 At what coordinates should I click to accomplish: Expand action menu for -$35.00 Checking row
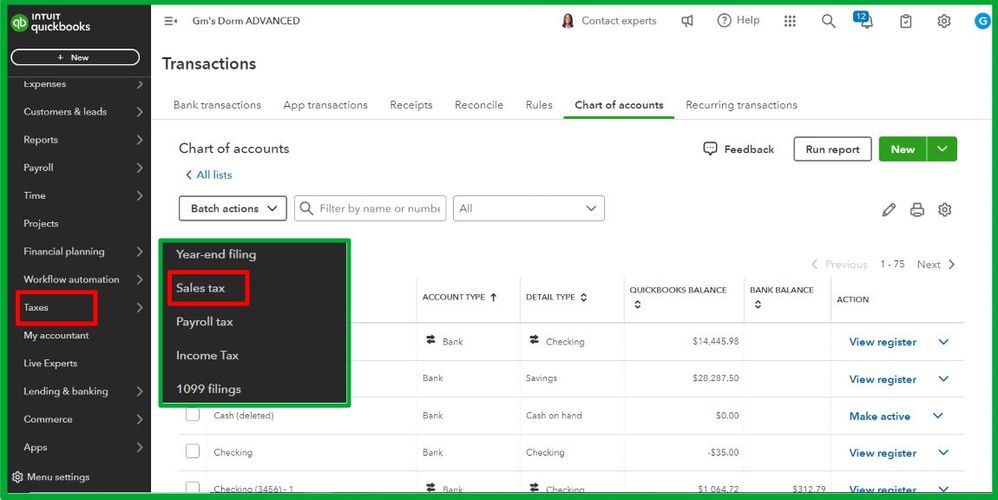943,453
